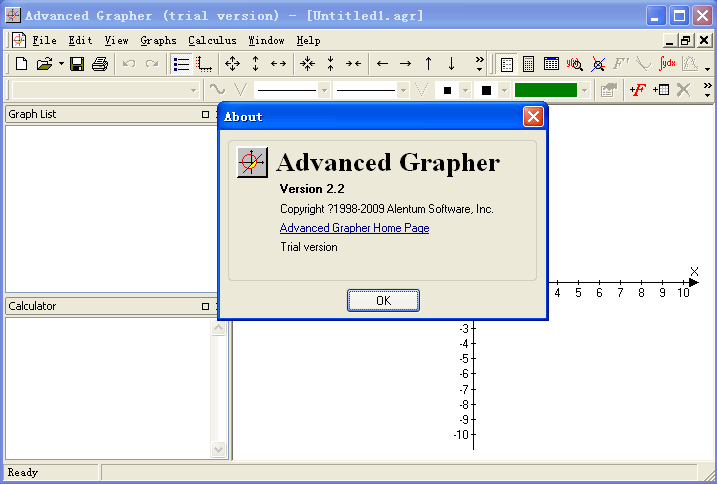717x484 pixels.
Task: Open the small point size dropdown
Action: [x=465, y=90]
